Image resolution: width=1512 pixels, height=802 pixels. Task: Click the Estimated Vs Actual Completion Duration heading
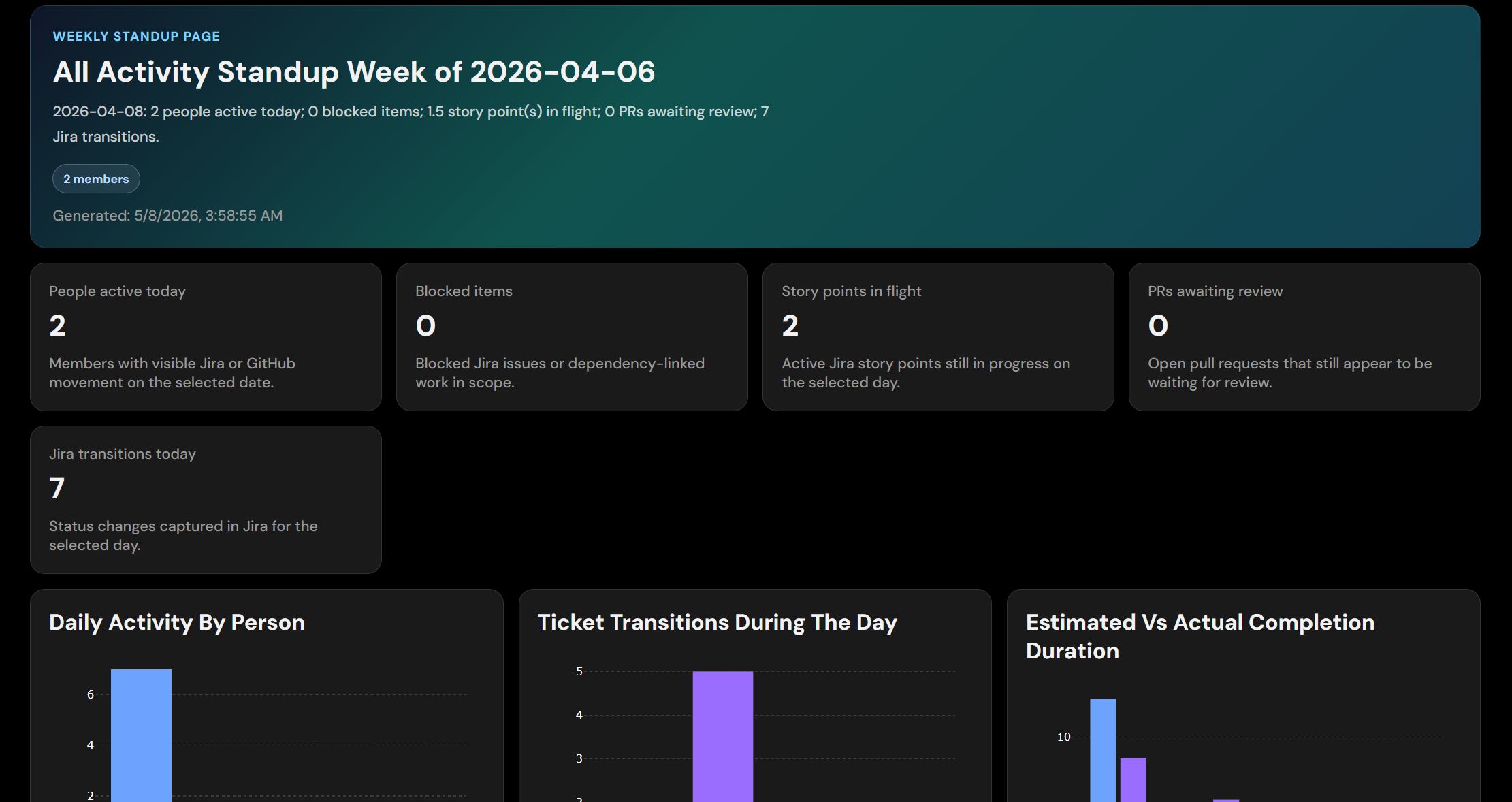click(1200, 637)
